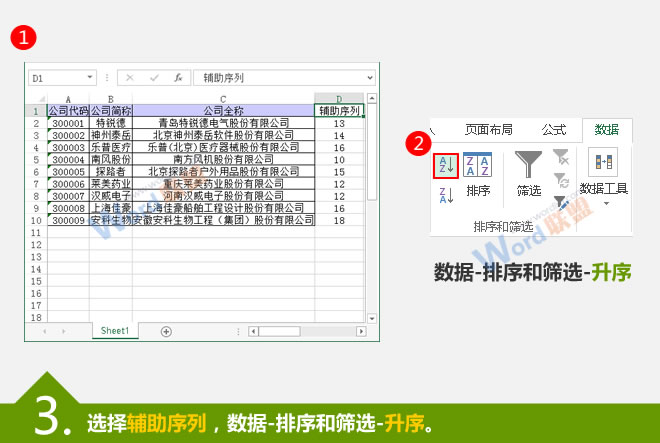The image size is (660, 443).
Task: Click the reapply filter icon
Action: click(561, 181)
